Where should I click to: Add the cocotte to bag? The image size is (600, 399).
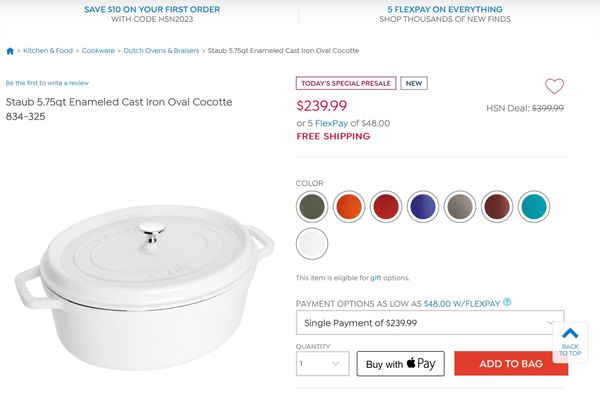point(511,363)
